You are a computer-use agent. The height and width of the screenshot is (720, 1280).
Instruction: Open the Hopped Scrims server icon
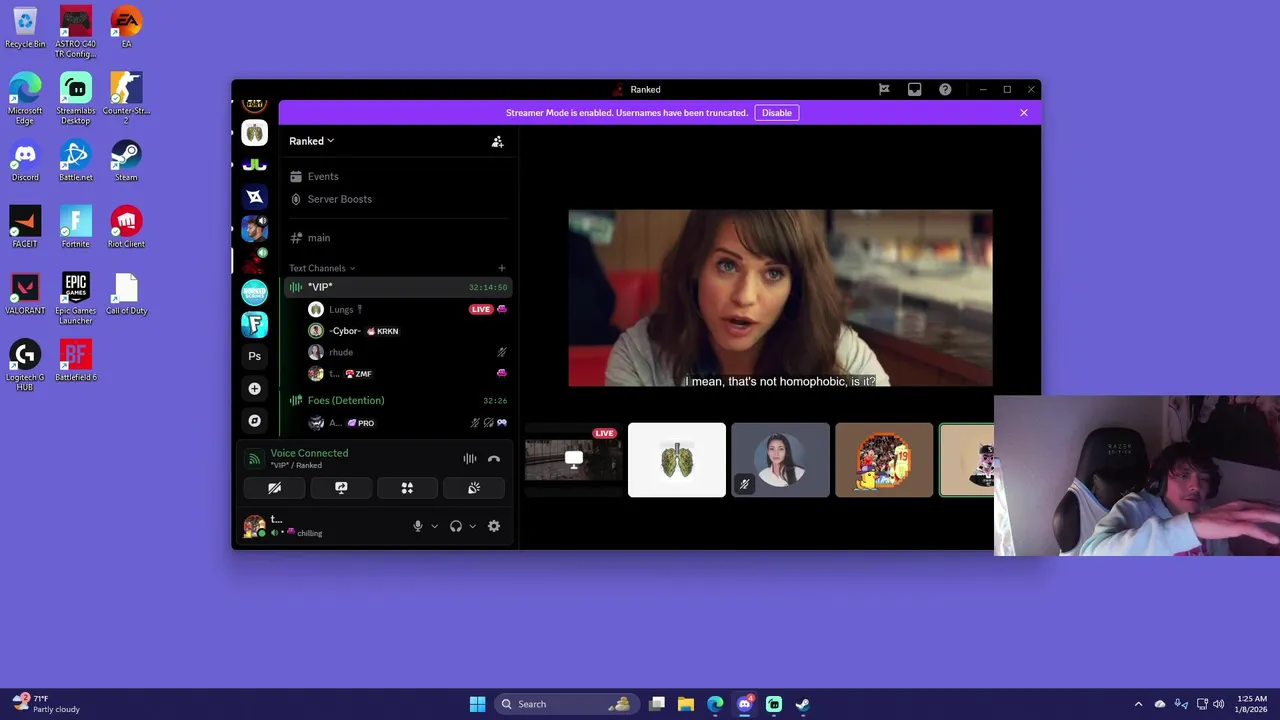click(x=254, y=292)
